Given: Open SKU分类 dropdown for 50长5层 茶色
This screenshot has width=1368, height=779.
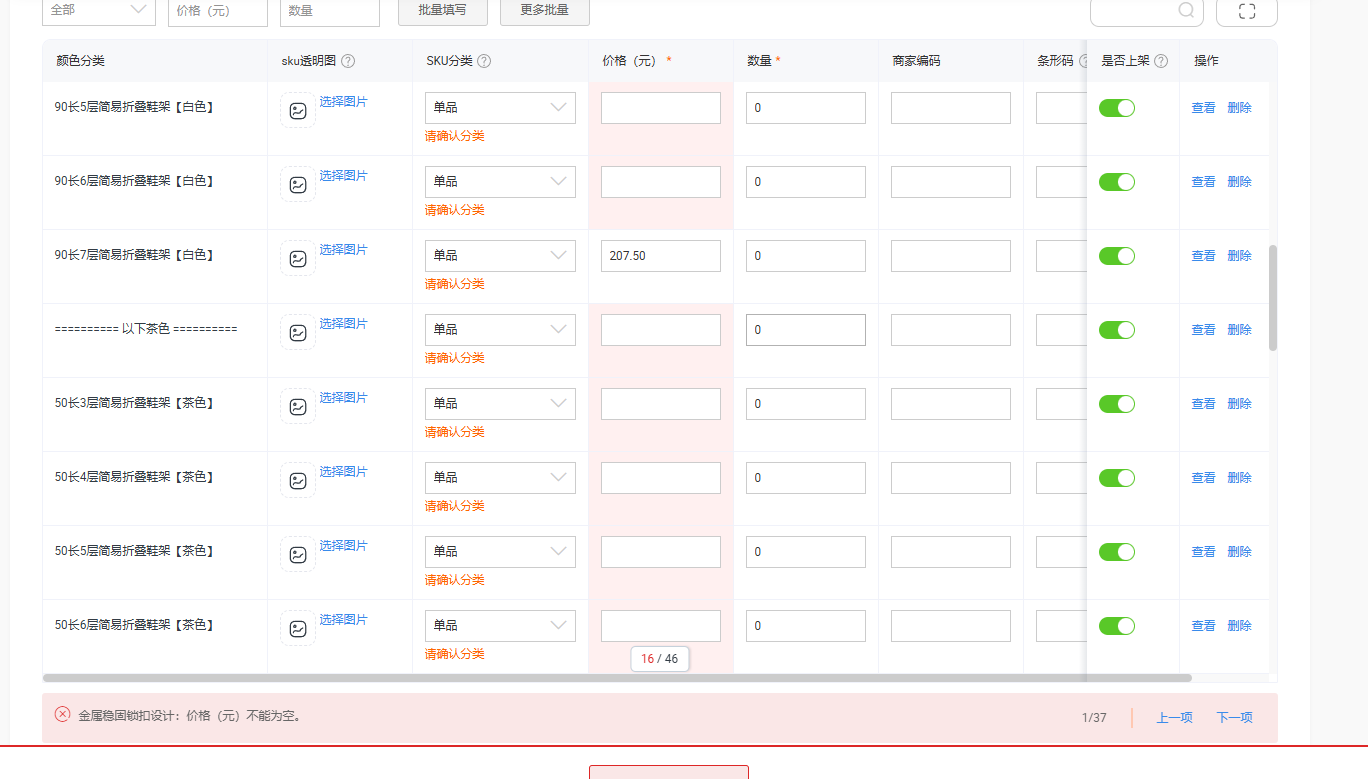Looking at the screenshot, I should 500,552.
